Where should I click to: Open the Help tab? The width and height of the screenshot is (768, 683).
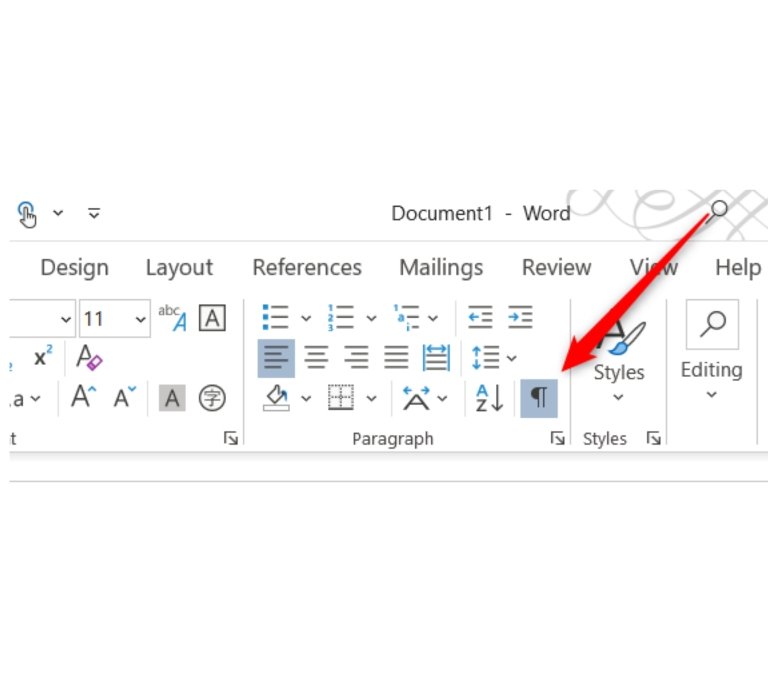[738, 268]
